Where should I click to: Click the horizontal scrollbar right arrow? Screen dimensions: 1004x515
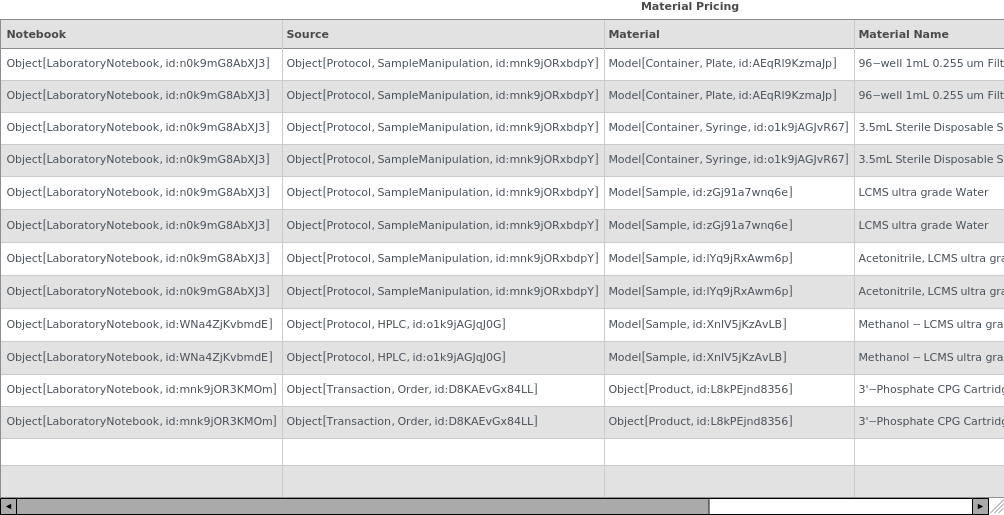(x=980, y=506)
